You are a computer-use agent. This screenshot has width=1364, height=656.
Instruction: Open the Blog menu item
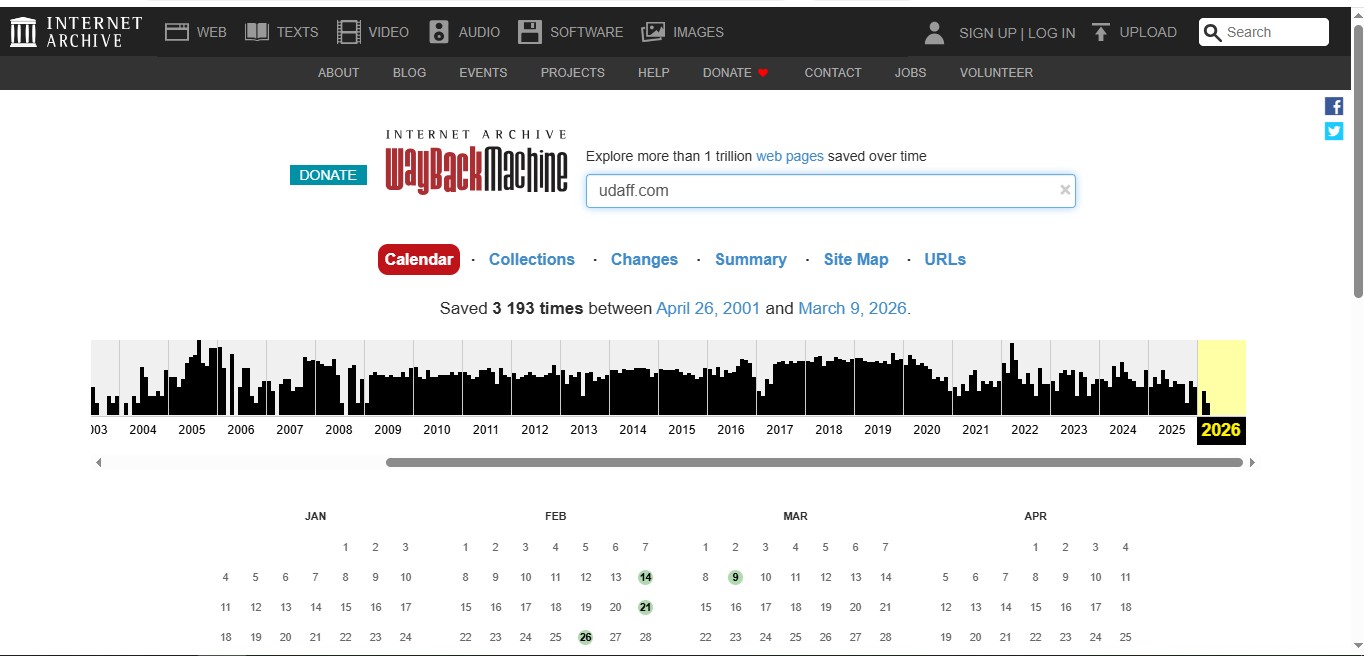409,73
